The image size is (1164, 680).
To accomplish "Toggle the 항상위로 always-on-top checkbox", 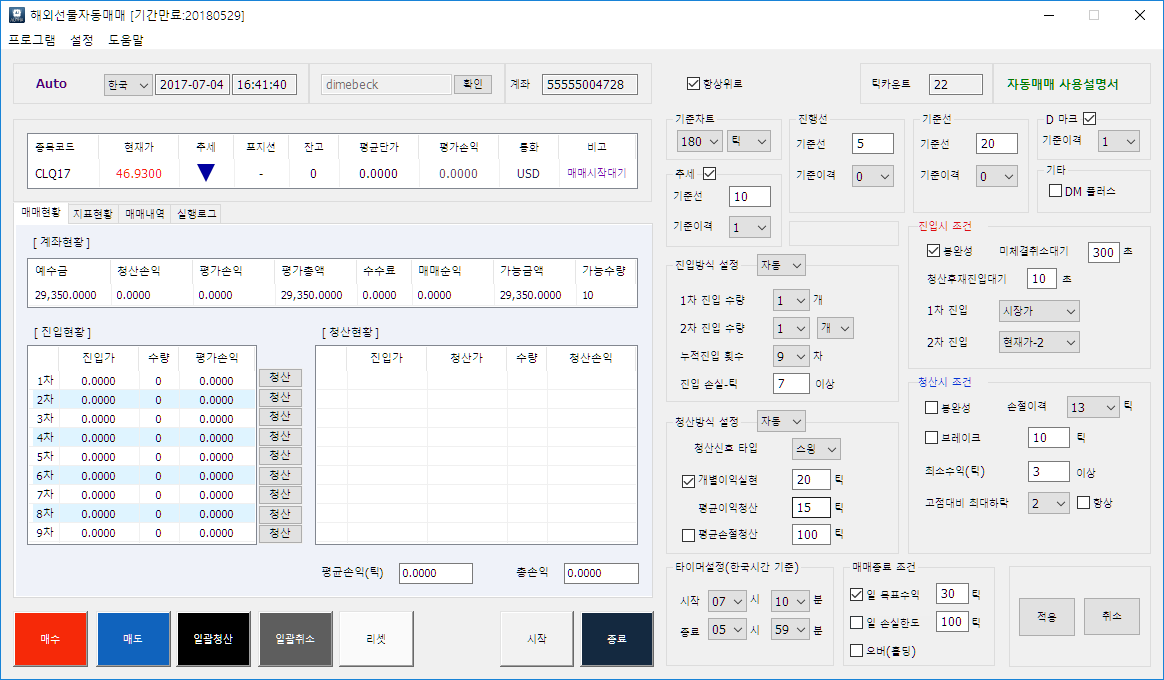I will 694,84.
